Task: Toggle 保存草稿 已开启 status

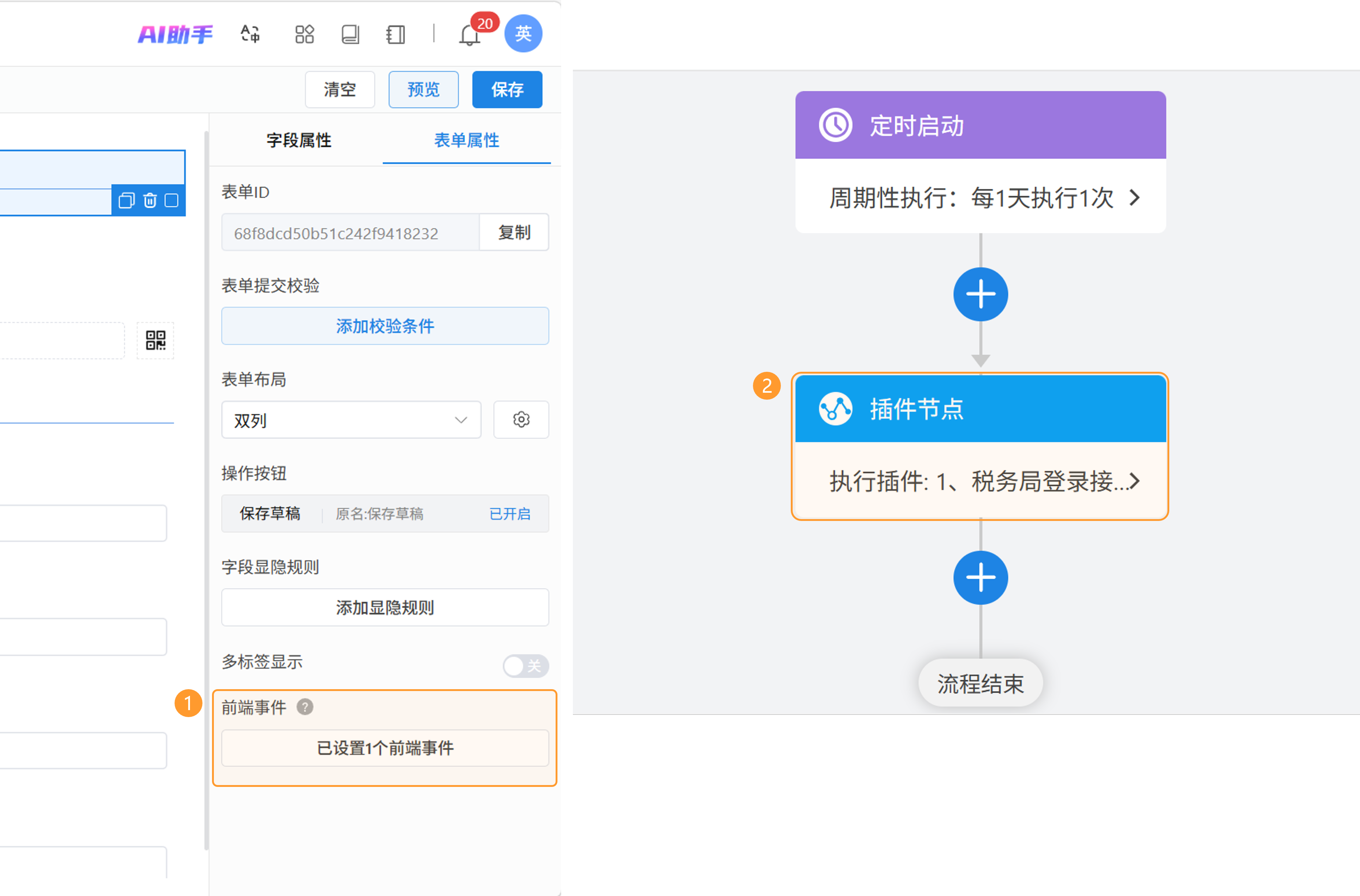Action: click(x=509, y=514)
